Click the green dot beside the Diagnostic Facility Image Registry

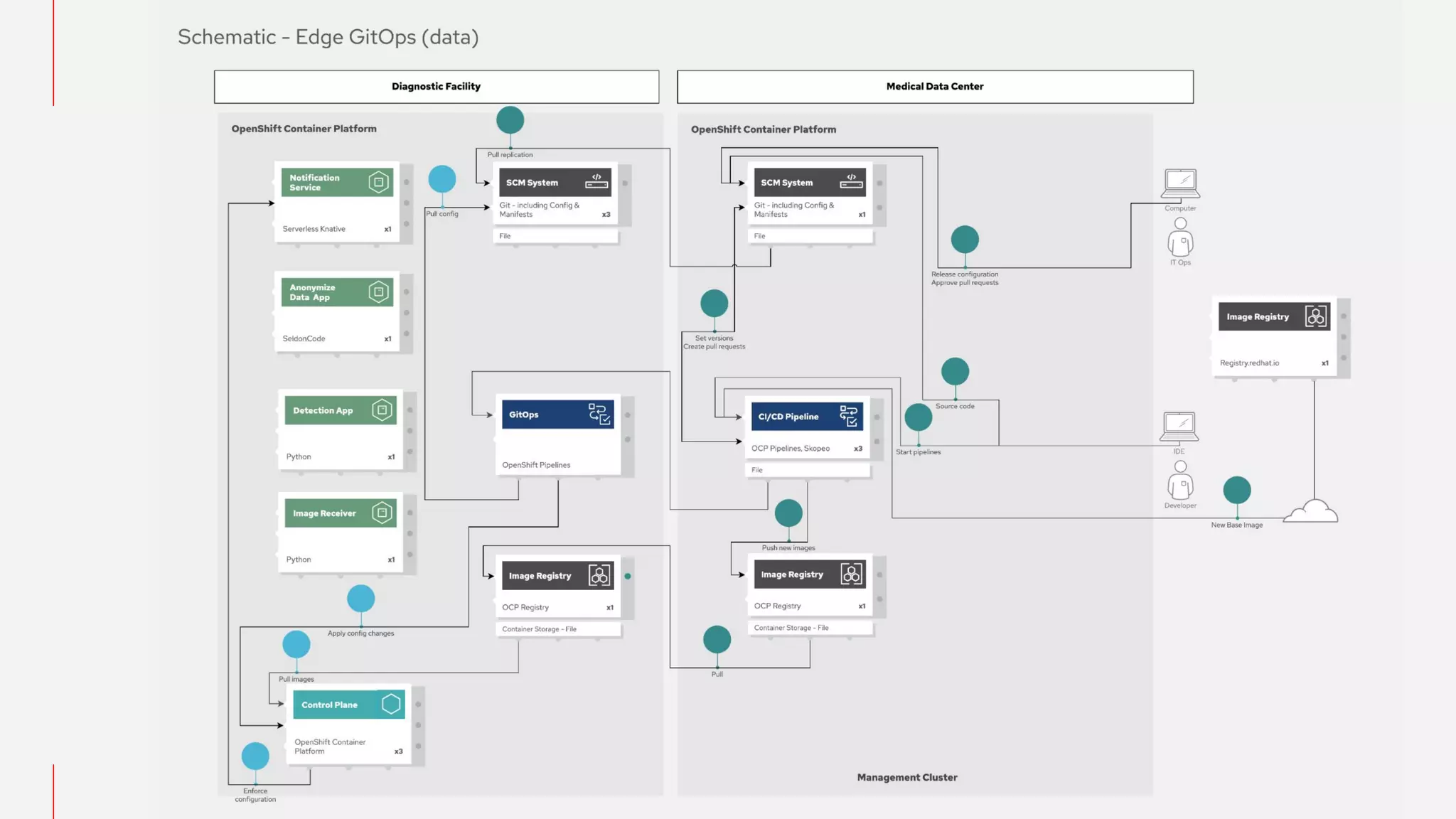(628, 577)
